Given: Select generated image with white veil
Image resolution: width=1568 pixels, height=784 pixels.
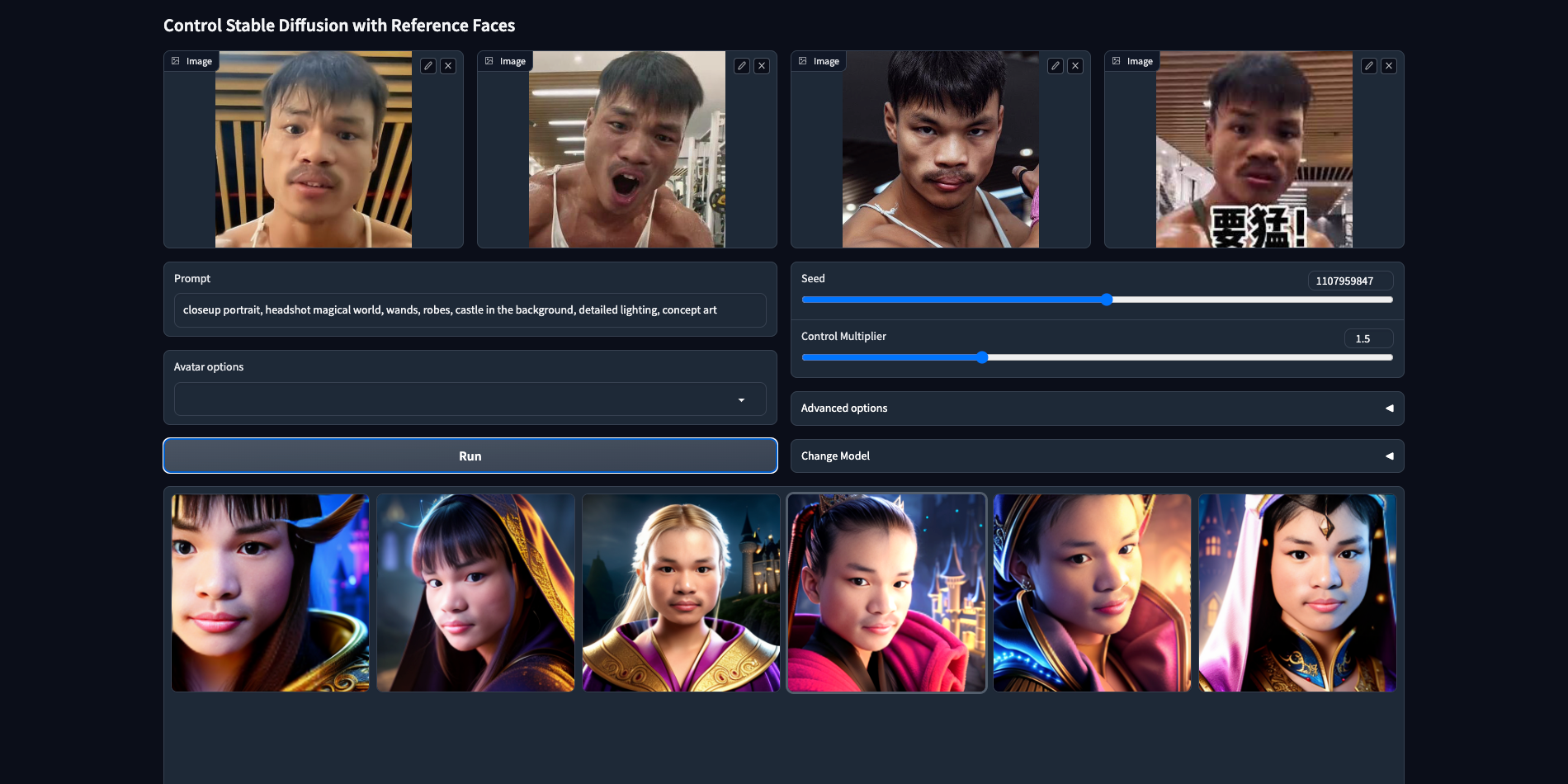Looking at the screenshot, I should coord(1298,593).
